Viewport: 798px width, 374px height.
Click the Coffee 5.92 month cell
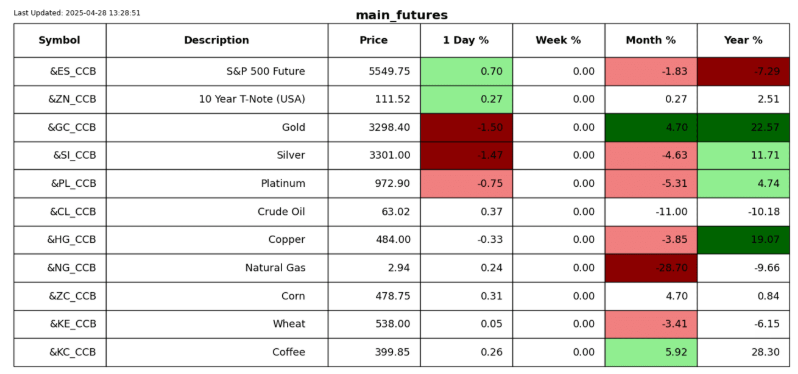tap(651, 352)
